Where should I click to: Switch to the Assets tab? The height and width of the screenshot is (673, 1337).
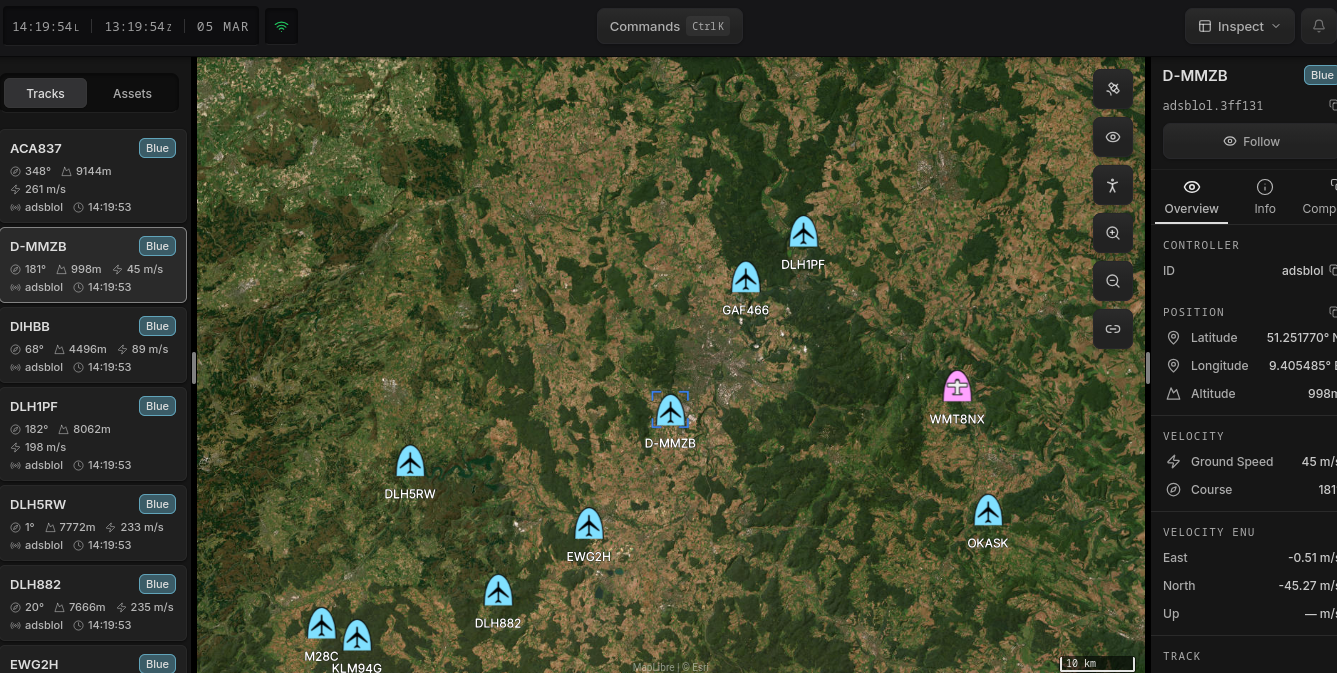(132, 92)
